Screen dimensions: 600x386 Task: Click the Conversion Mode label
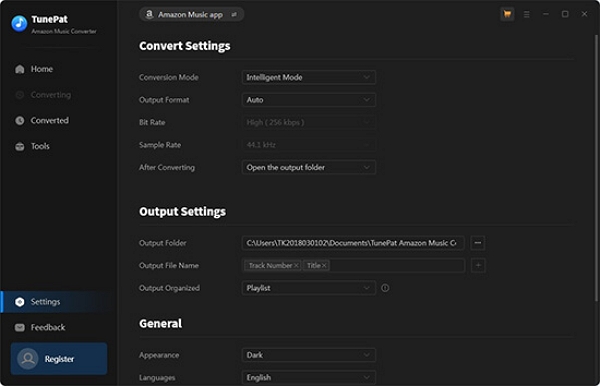[169, 77]
